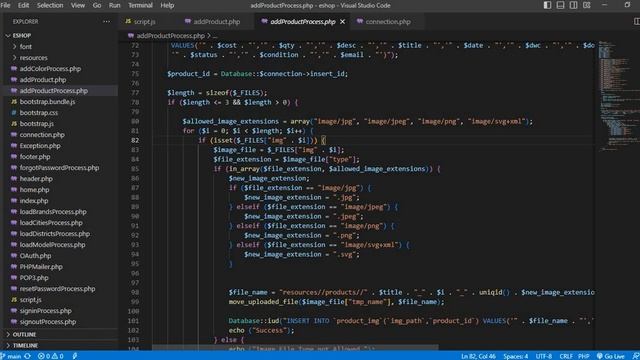Viewport: 640px width, 360px height.
Task: Open signoutProcess.php file
Action: 48,322
